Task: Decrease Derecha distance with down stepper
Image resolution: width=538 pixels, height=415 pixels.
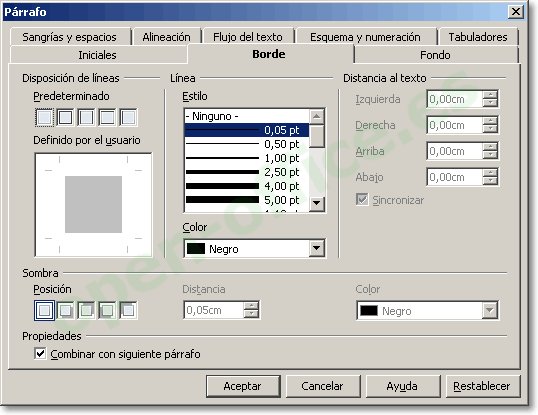Action: point(490,129)
